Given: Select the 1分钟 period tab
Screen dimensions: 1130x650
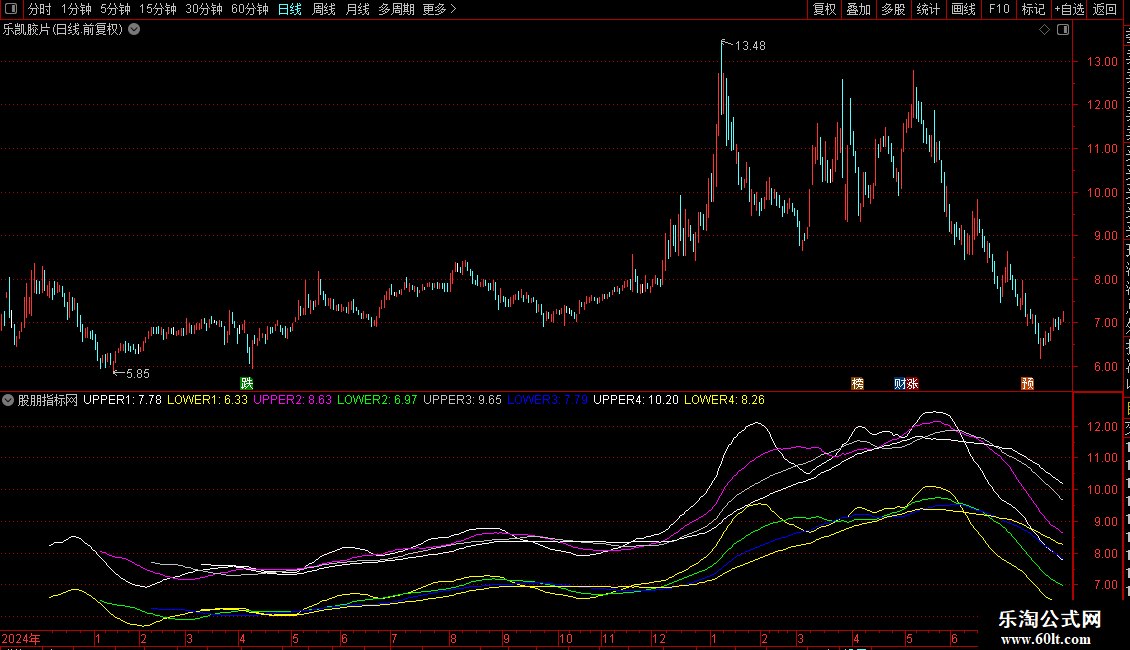Looking at the screenshot, I should coord(76,9).
